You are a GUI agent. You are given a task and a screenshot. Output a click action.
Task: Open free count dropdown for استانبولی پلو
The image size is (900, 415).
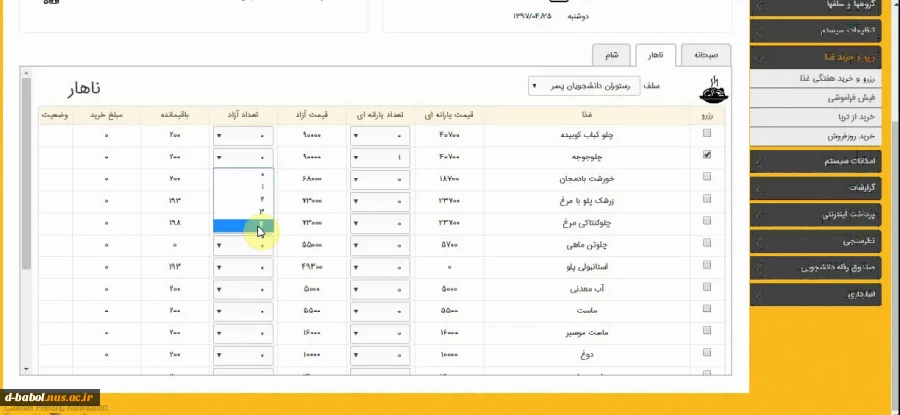coord(243,267)
